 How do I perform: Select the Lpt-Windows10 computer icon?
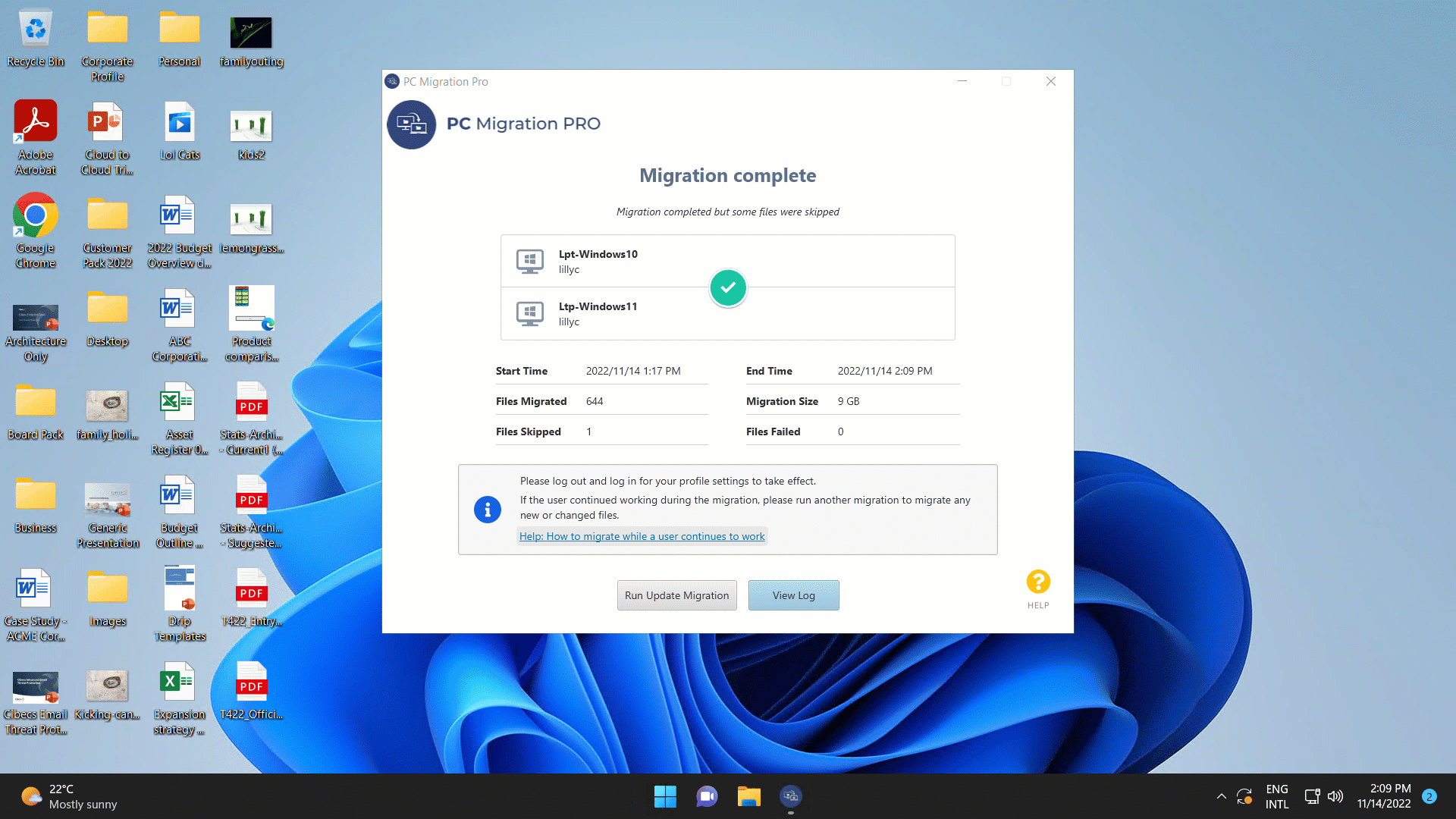click(530, 262)
